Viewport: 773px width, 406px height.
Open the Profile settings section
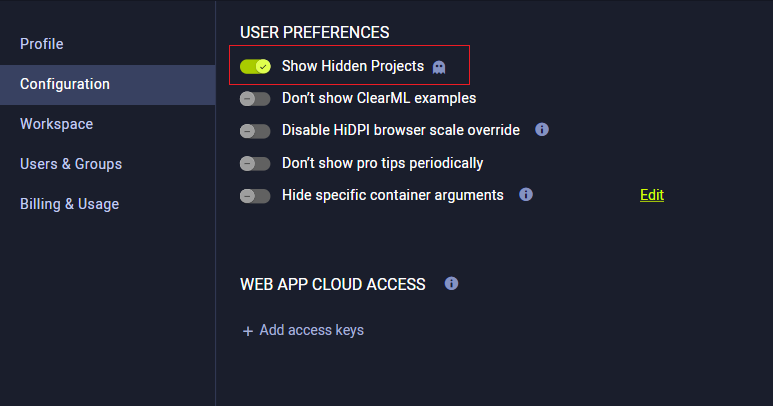(42, 44)
